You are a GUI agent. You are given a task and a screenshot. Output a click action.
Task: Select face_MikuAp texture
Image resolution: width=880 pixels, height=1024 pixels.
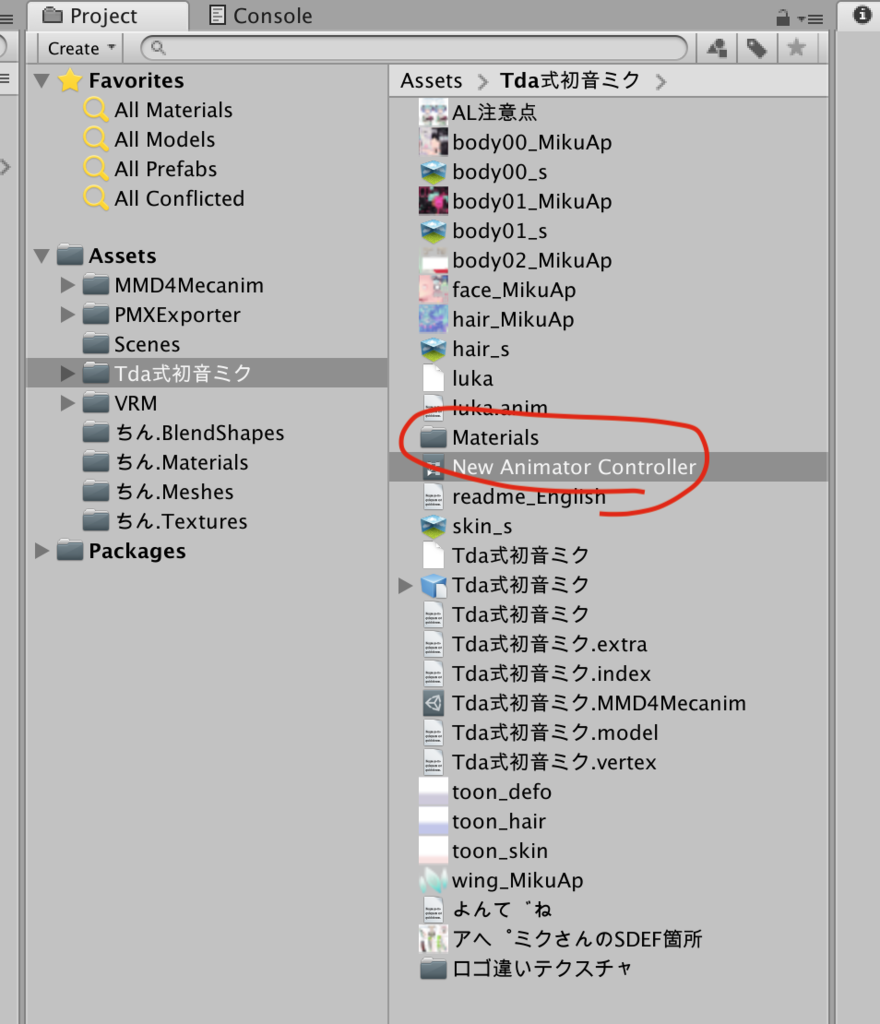pos(514,289)
